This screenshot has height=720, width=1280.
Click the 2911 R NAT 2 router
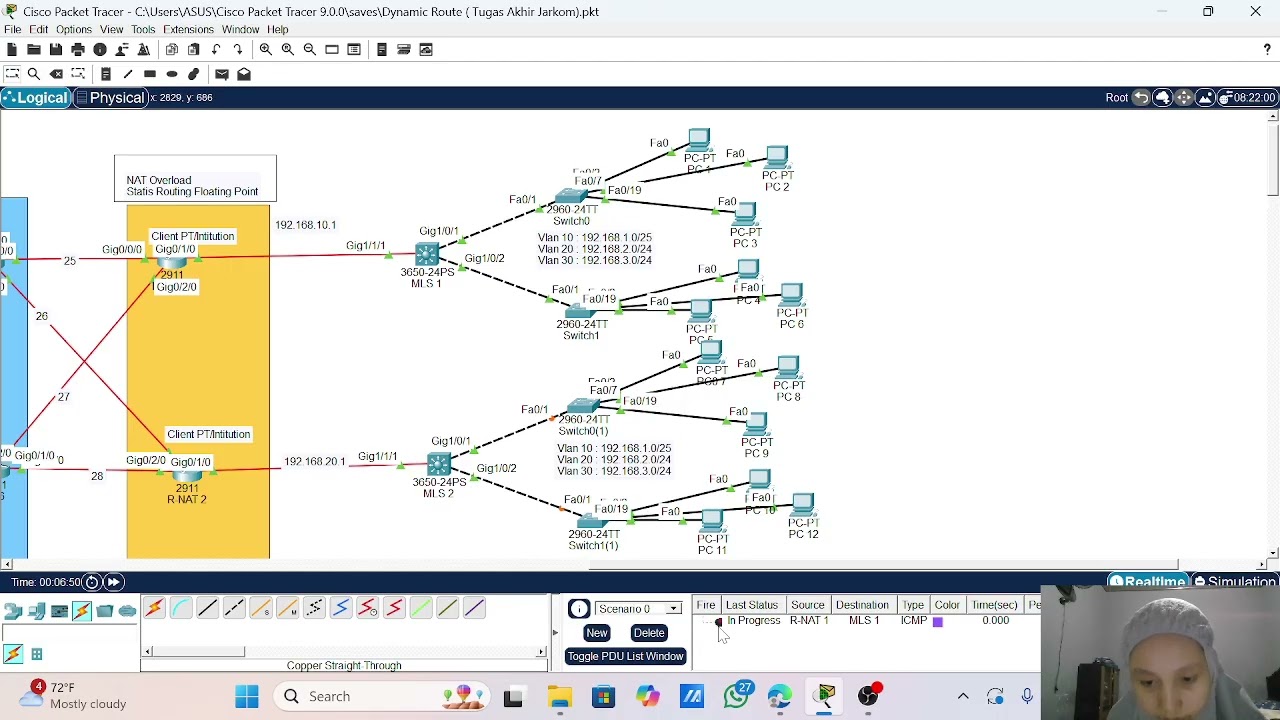coord(187,476)
